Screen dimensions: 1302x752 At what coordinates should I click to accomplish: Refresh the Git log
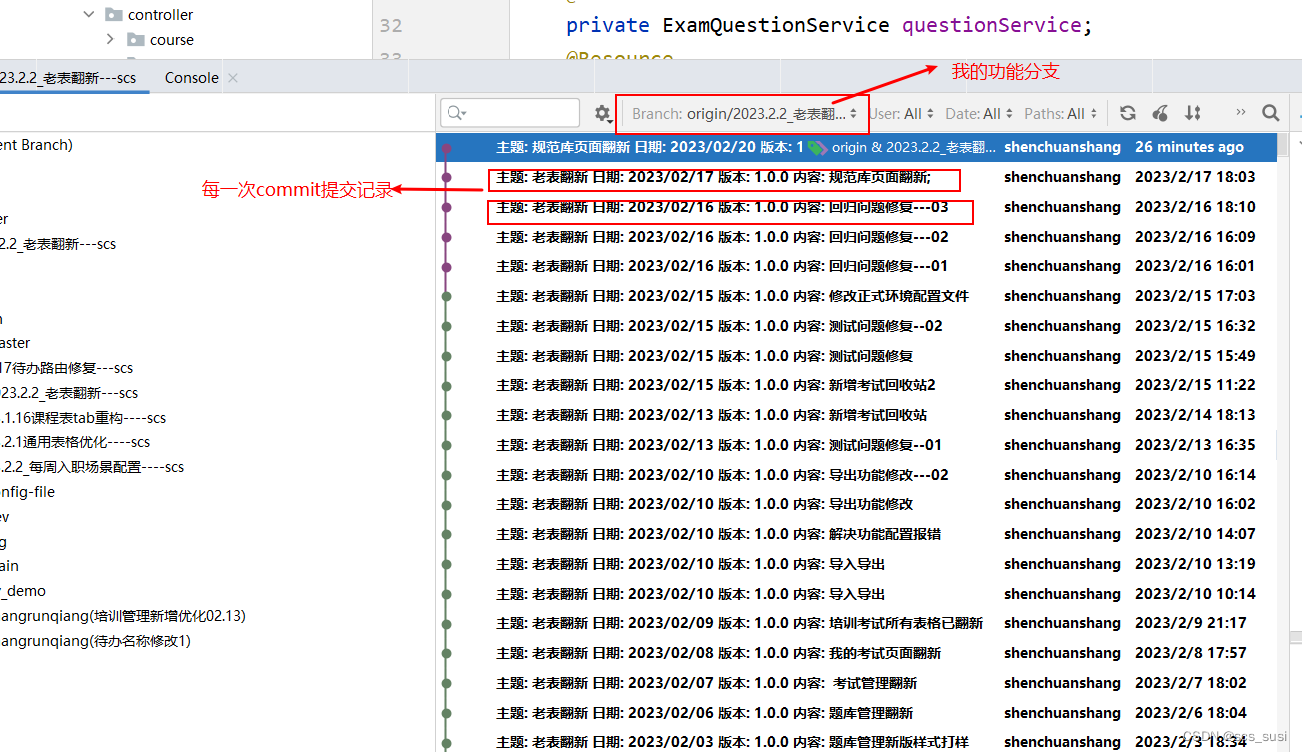(1128, 114)
